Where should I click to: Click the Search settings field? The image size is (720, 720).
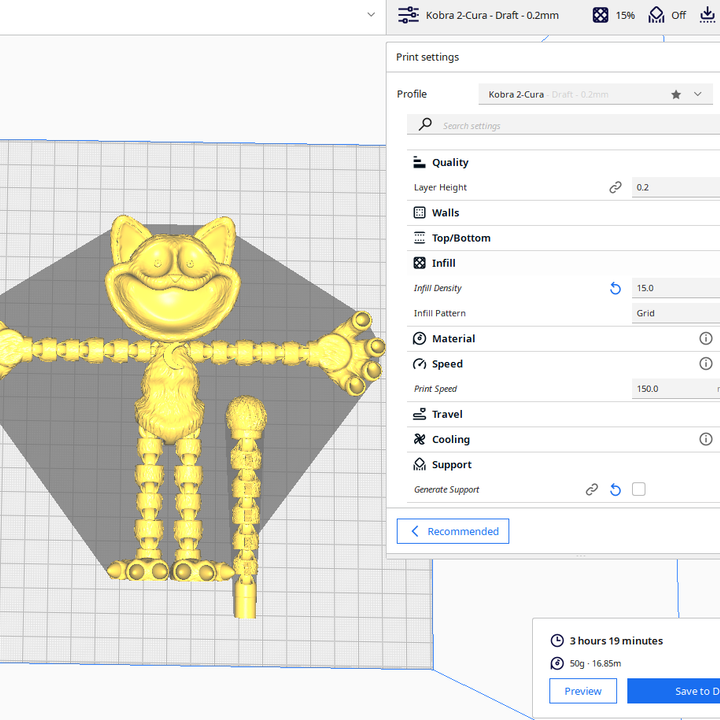tap(563, 125)
